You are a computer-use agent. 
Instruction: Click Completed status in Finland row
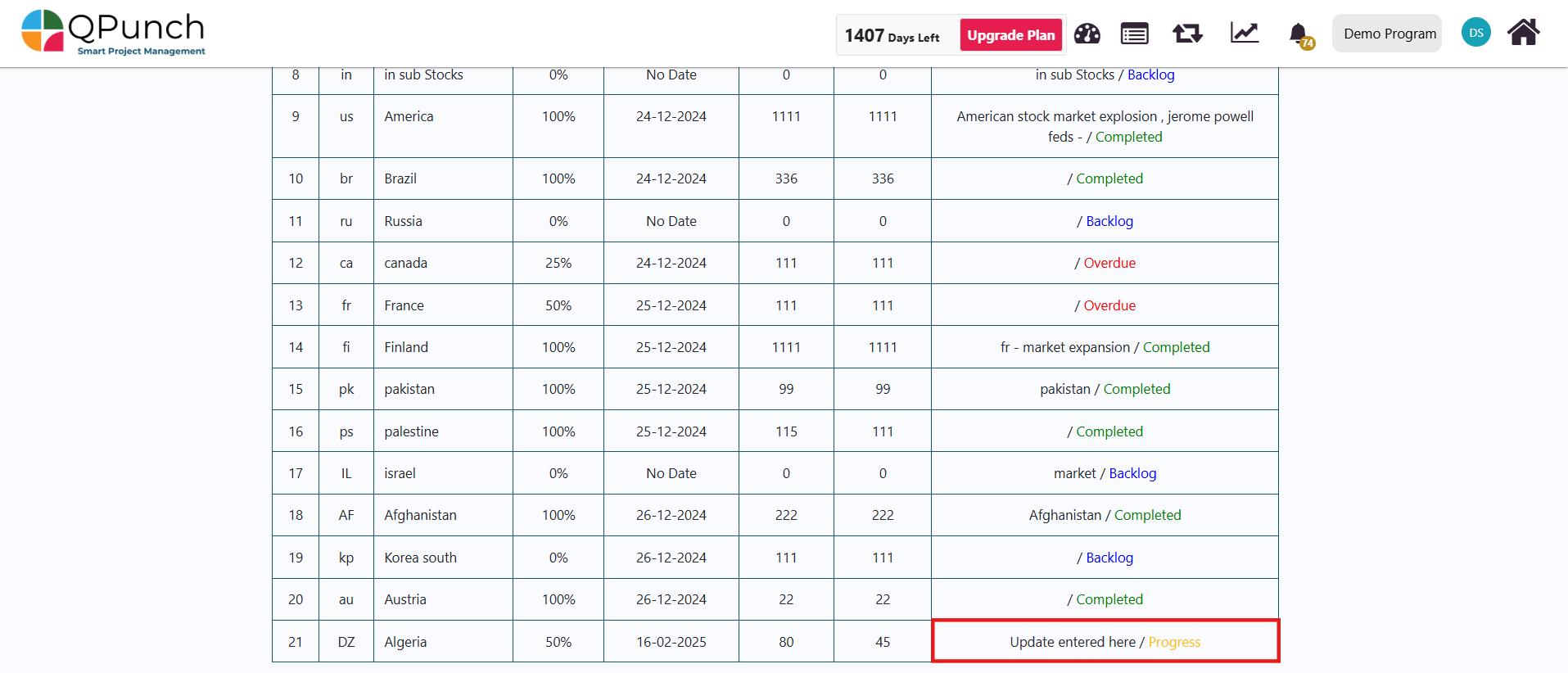[1176, 347]
